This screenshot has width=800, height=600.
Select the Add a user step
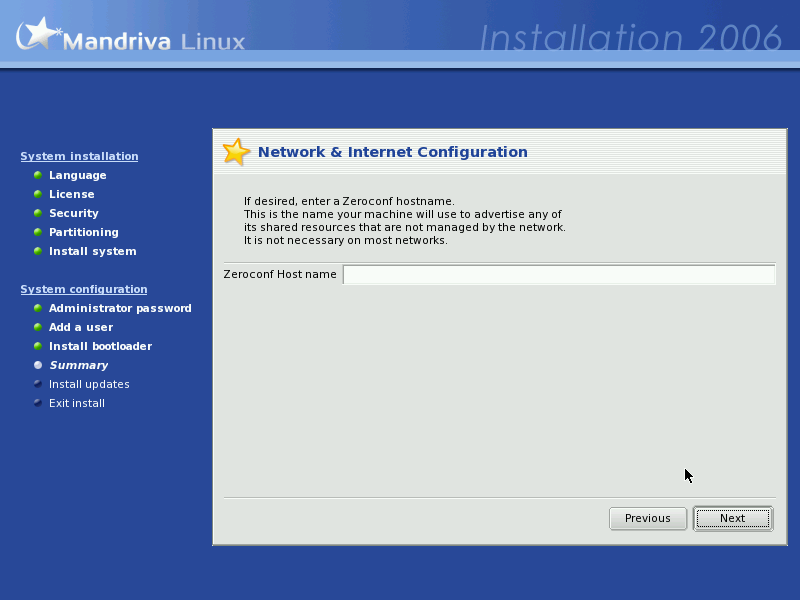coord(81,327)
